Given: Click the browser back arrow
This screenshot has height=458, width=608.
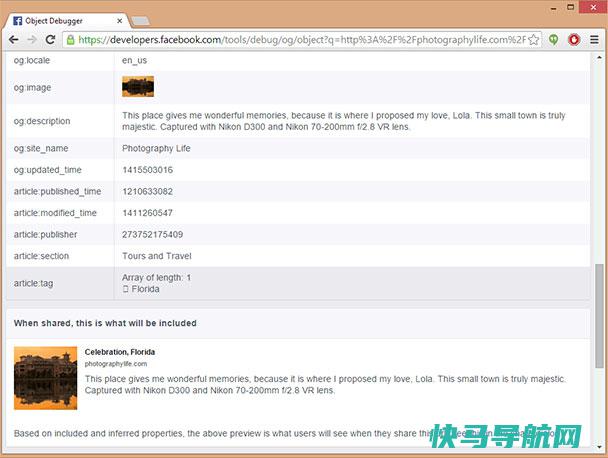Looking at the screenshot, I should click(14, 40).
